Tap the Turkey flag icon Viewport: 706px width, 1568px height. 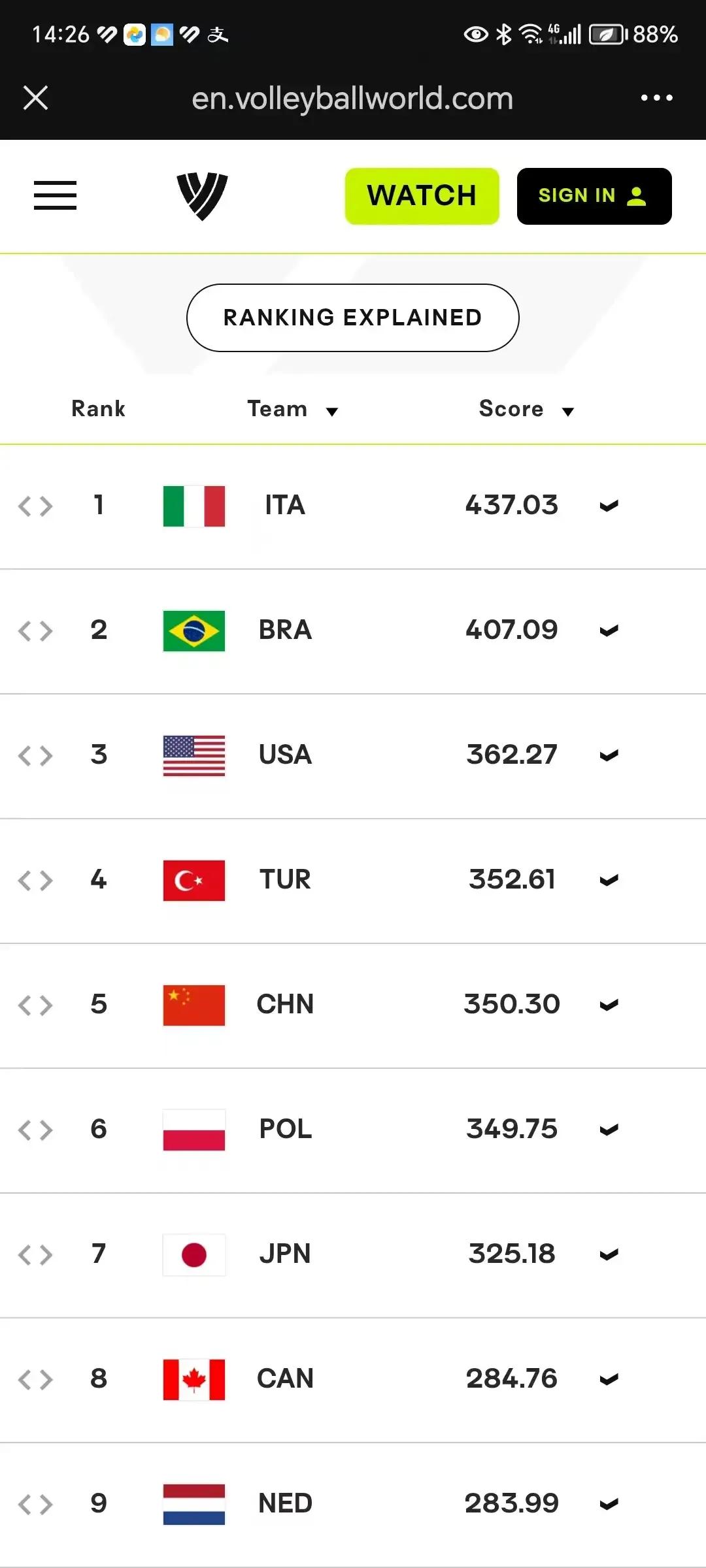(194, 881)
